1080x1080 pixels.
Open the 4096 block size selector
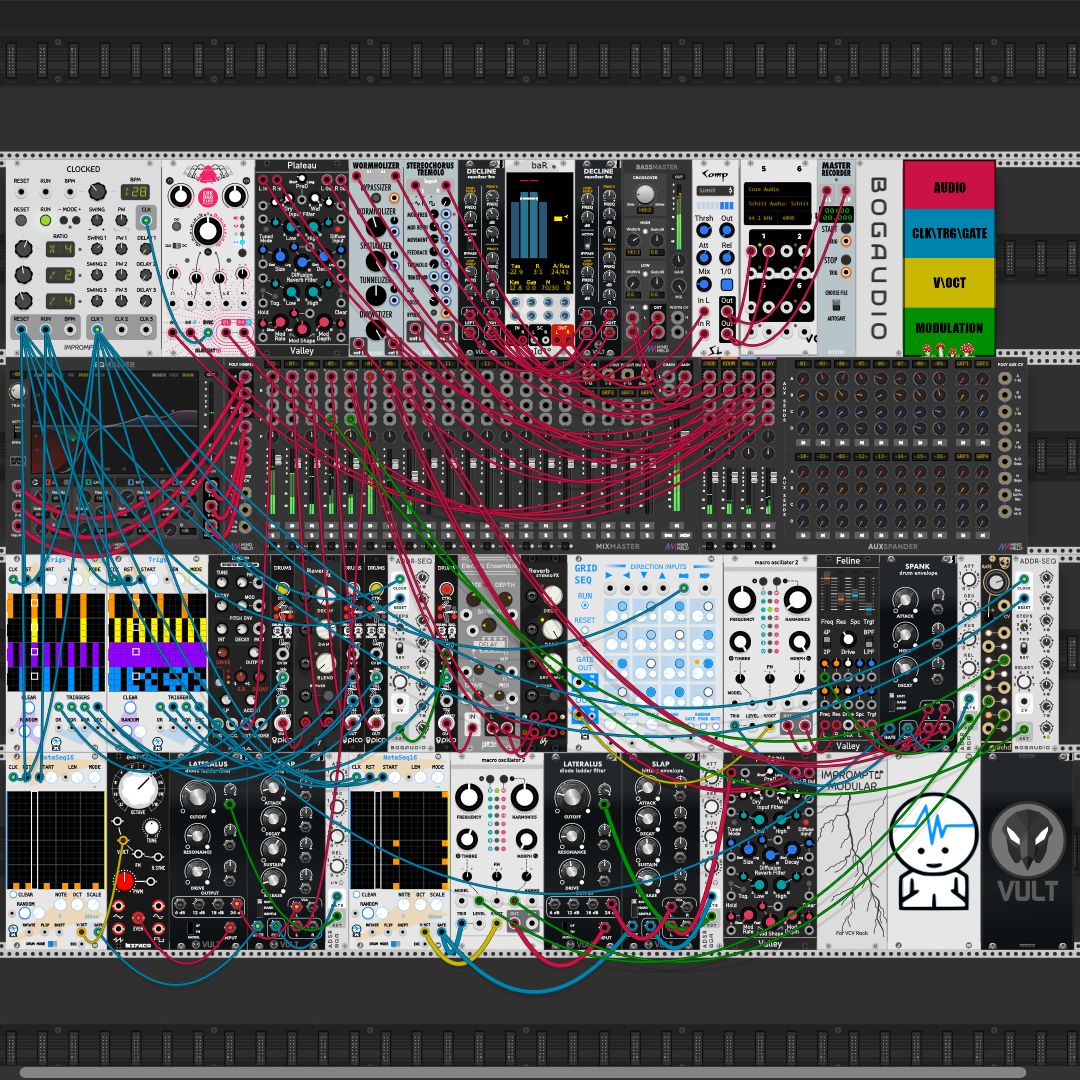click(x=795, y=218)
